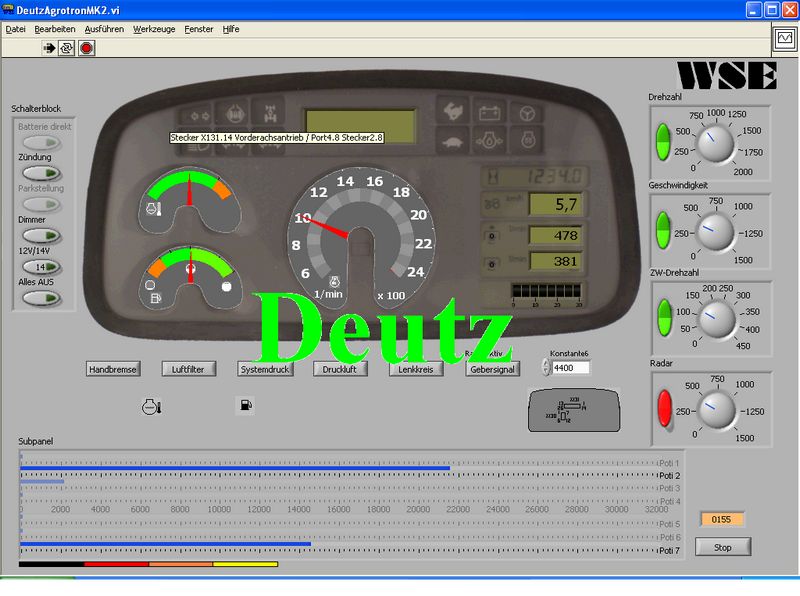Toggle the Parkstellung switch
The image size is (800, 596).
pos(42,205)
